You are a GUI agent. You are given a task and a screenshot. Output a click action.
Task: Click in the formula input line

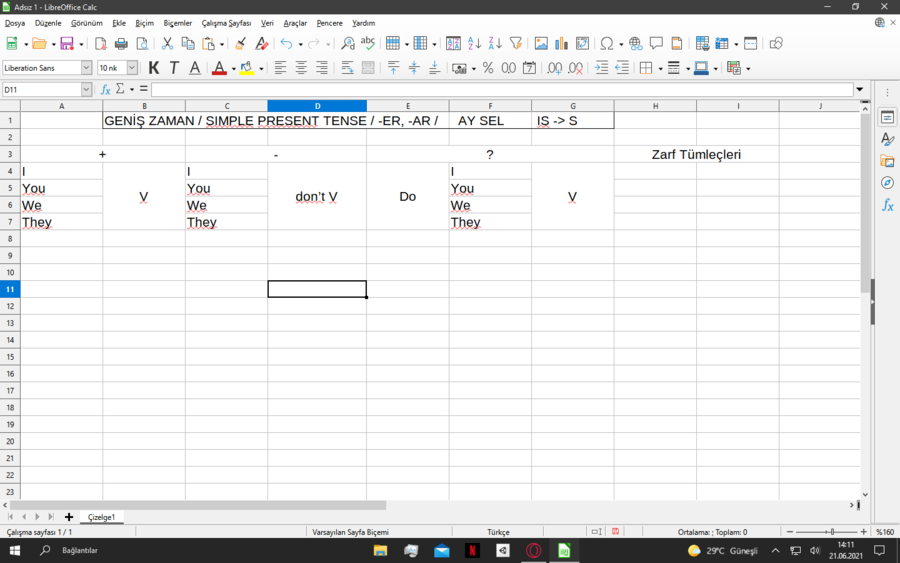click(x=503, y=90)
